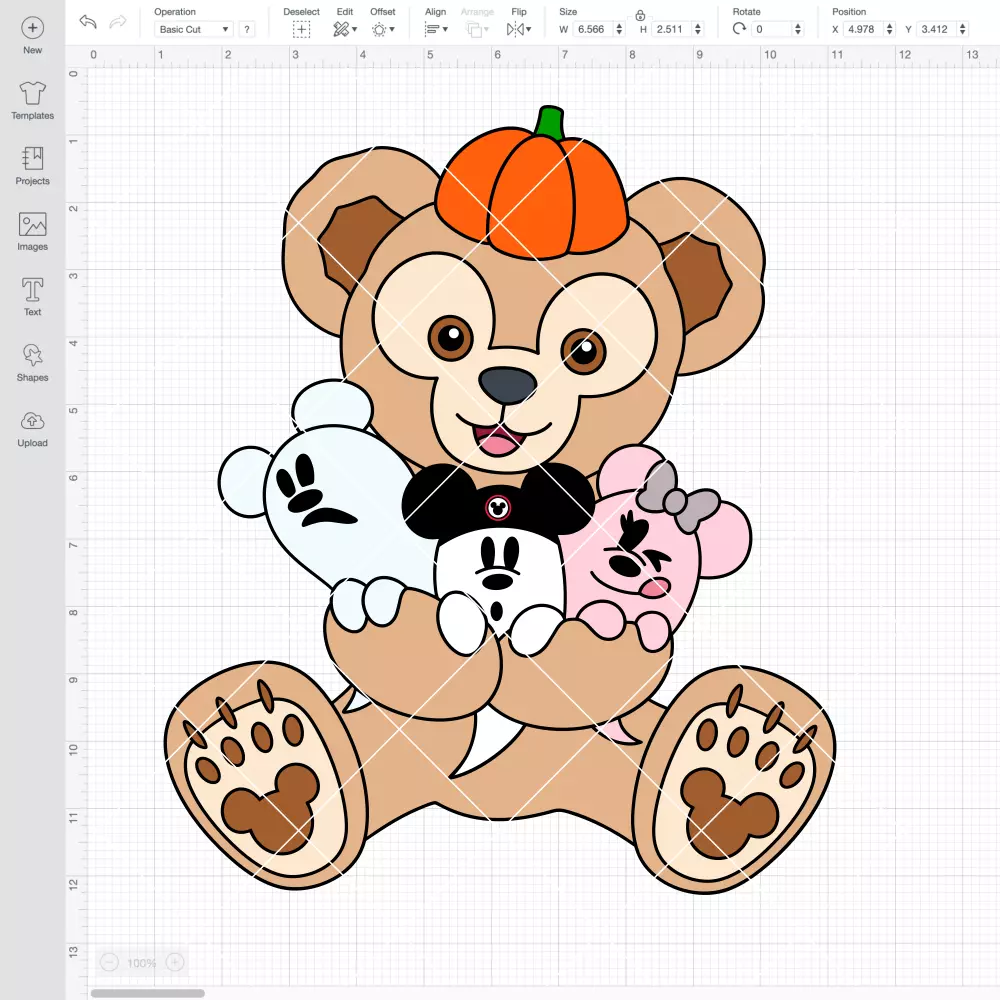Click the Redo arrow
1000x1000 pixels.
[x=117, y=22]
